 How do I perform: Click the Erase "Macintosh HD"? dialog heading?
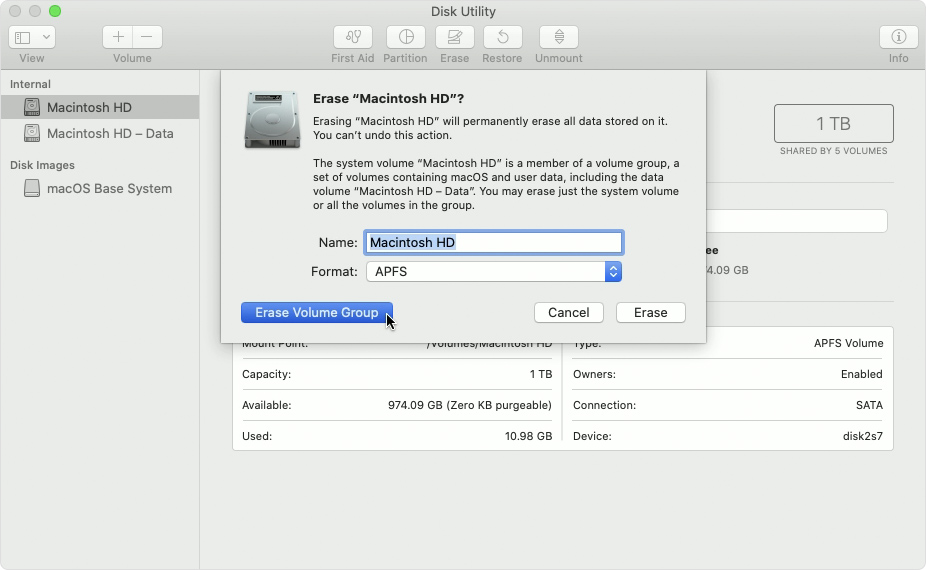tap(388, 99)
